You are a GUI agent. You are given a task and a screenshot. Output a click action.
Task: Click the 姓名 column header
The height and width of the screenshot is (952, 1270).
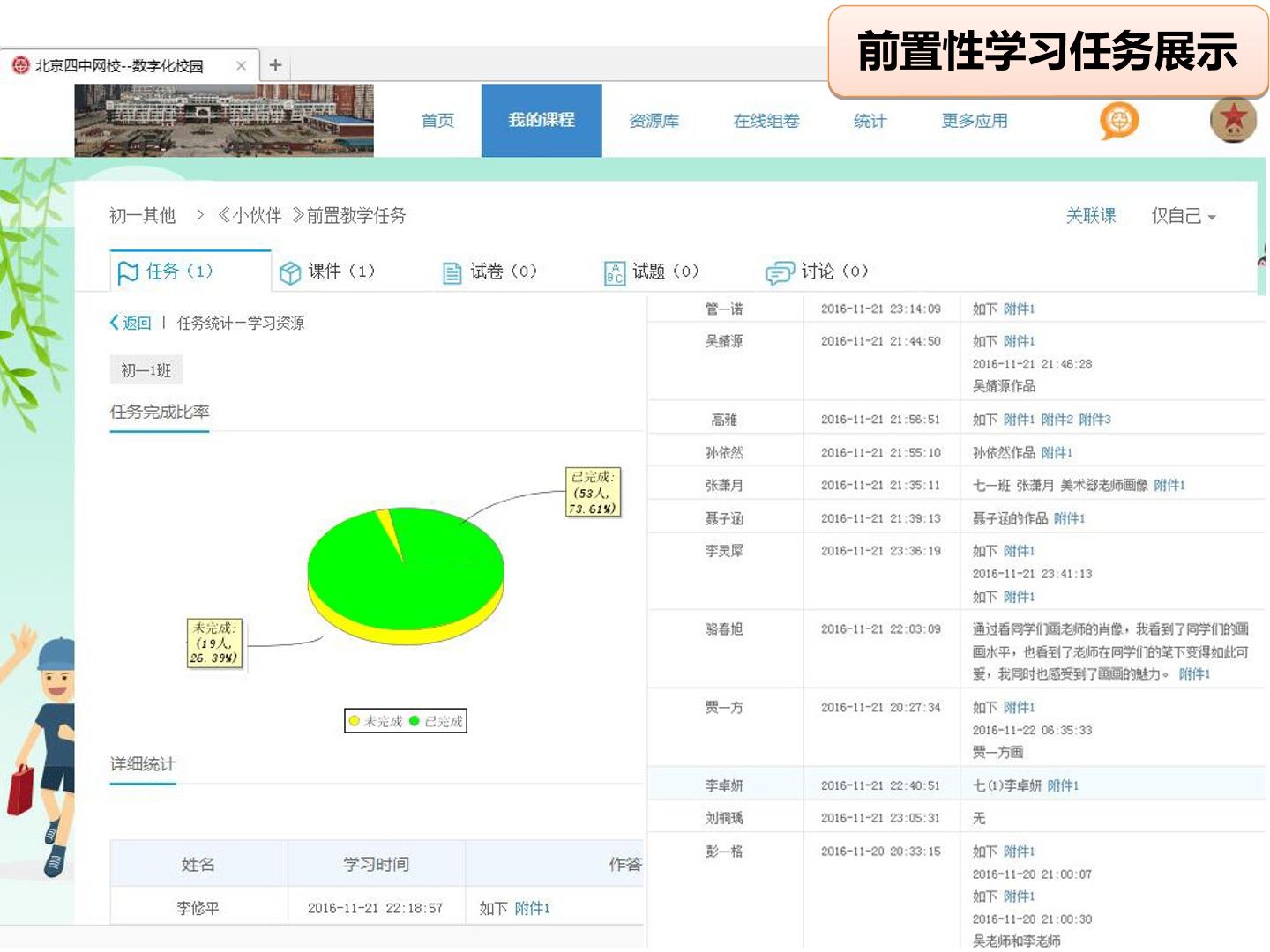click(x=198, y=865)
